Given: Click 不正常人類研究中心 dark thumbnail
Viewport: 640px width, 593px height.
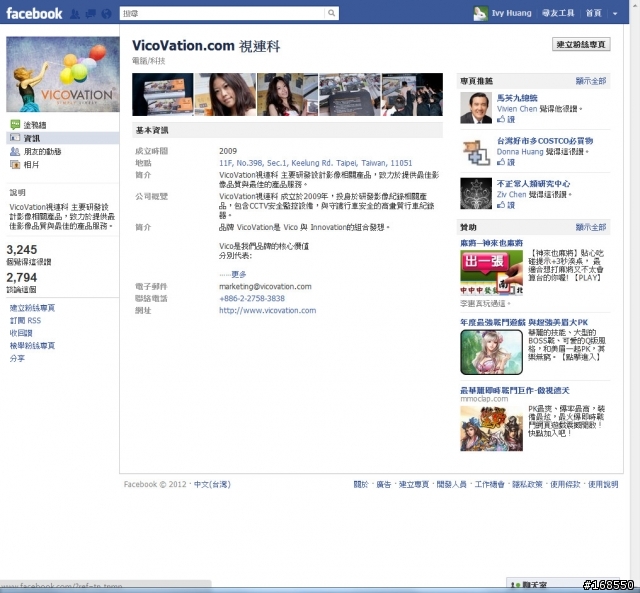Looking at the screenshot, I should (476, 193).
